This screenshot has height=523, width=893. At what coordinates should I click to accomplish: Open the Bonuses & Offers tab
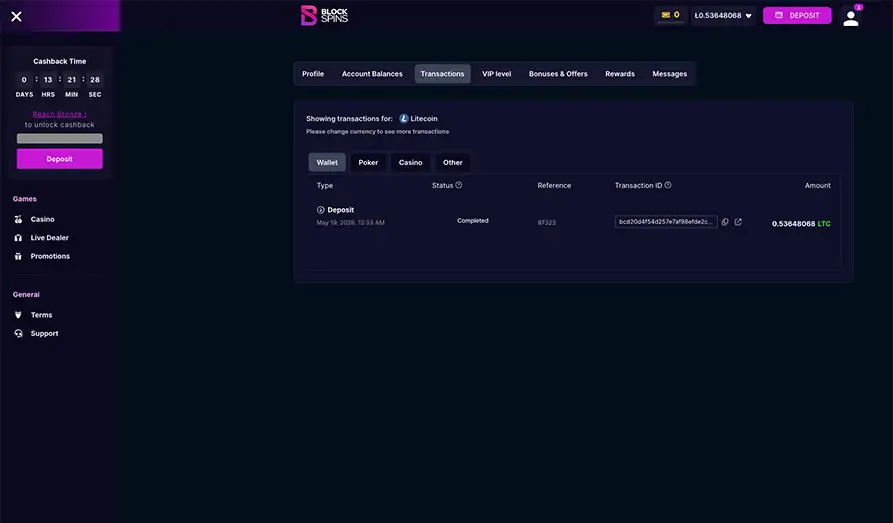tap(558, 74)
